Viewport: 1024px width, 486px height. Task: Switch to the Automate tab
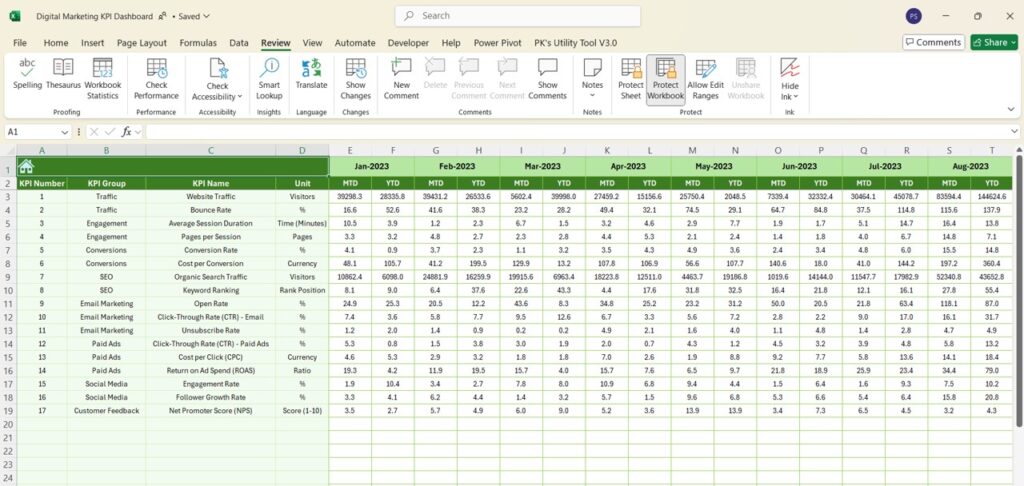[x=355, y=42]
